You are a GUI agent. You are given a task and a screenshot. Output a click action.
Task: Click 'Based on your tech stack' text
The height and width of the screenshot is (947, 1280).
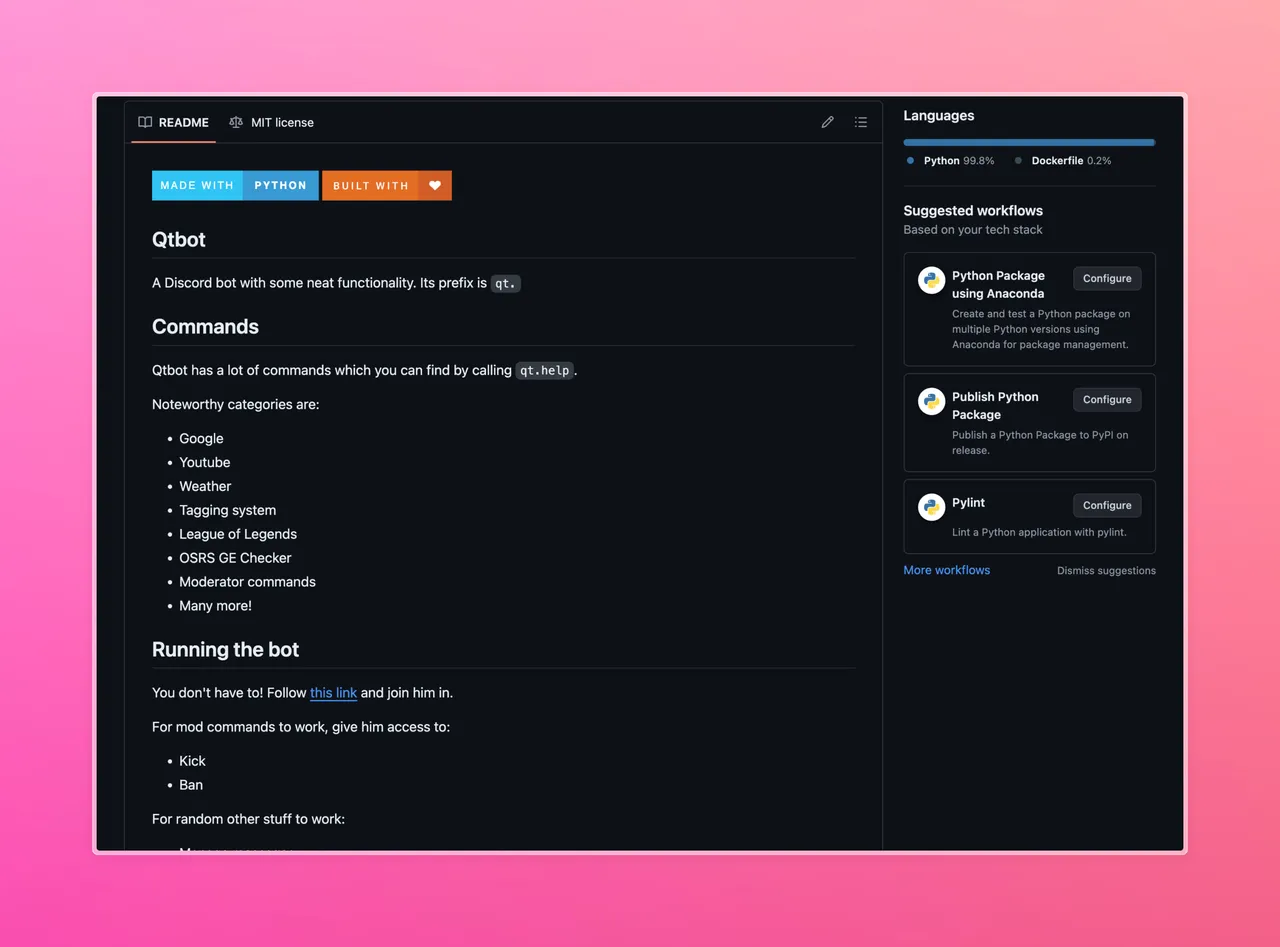[x=973, y=229]
